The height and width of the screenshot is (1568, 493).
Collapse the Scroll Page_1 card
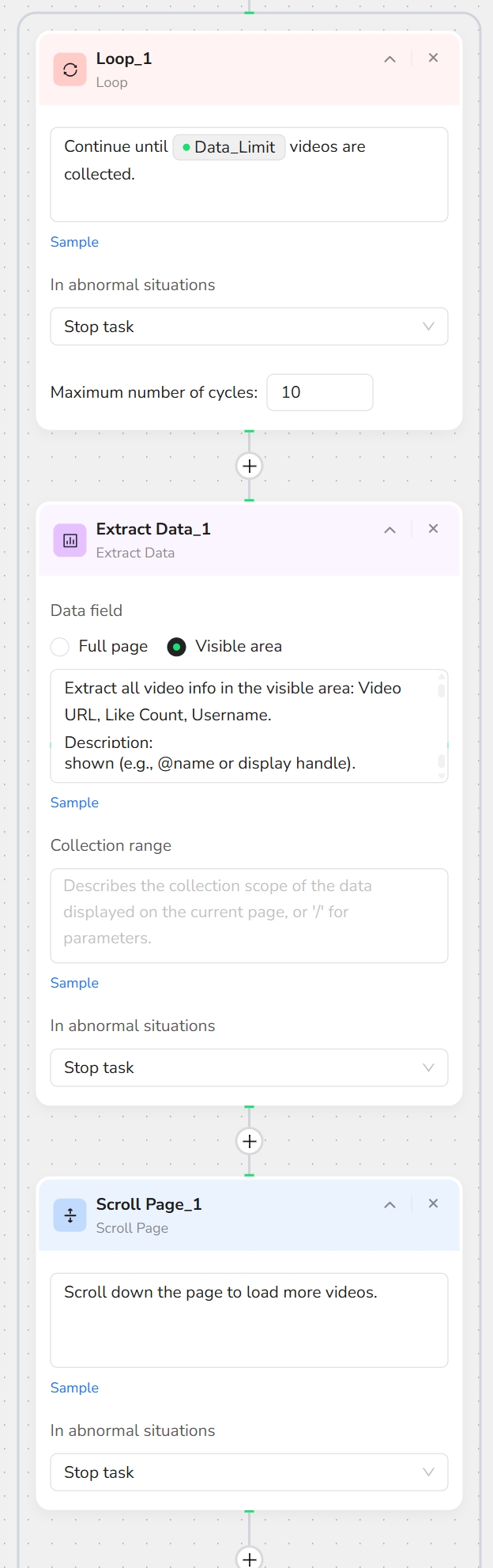tap(390, 1205)
